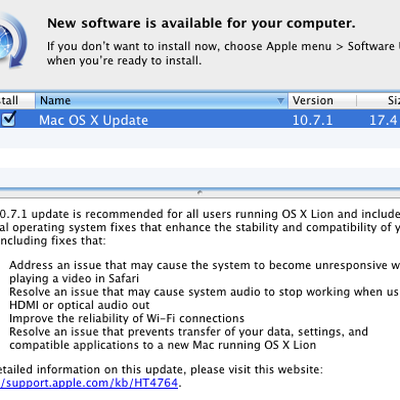Click the text 'HDMI or optical audio out'
The width and height of the screenshot is (400, 400).
point(79,305)
